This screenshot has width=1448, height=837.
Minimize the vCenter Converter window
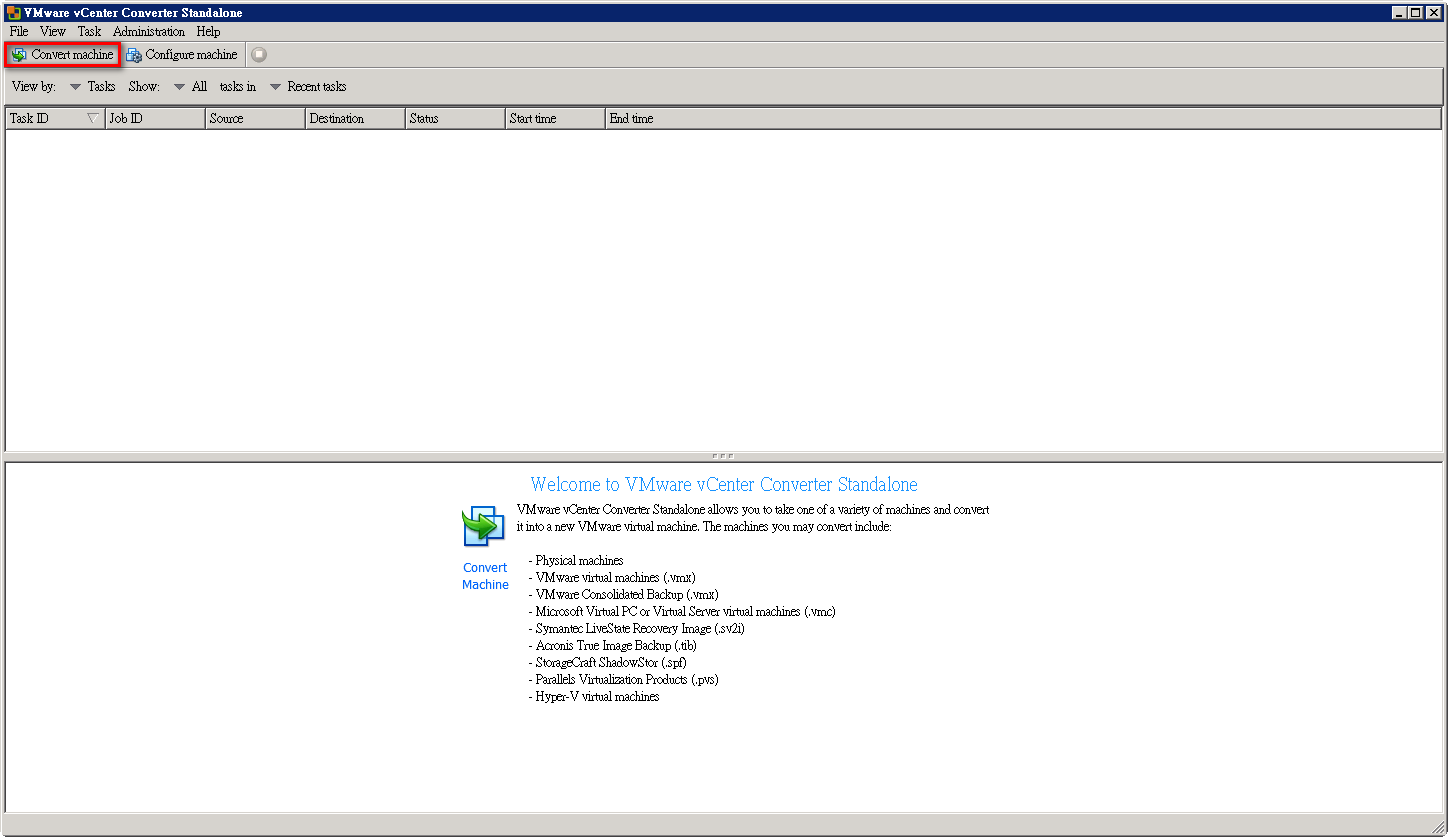[1399, 13]
